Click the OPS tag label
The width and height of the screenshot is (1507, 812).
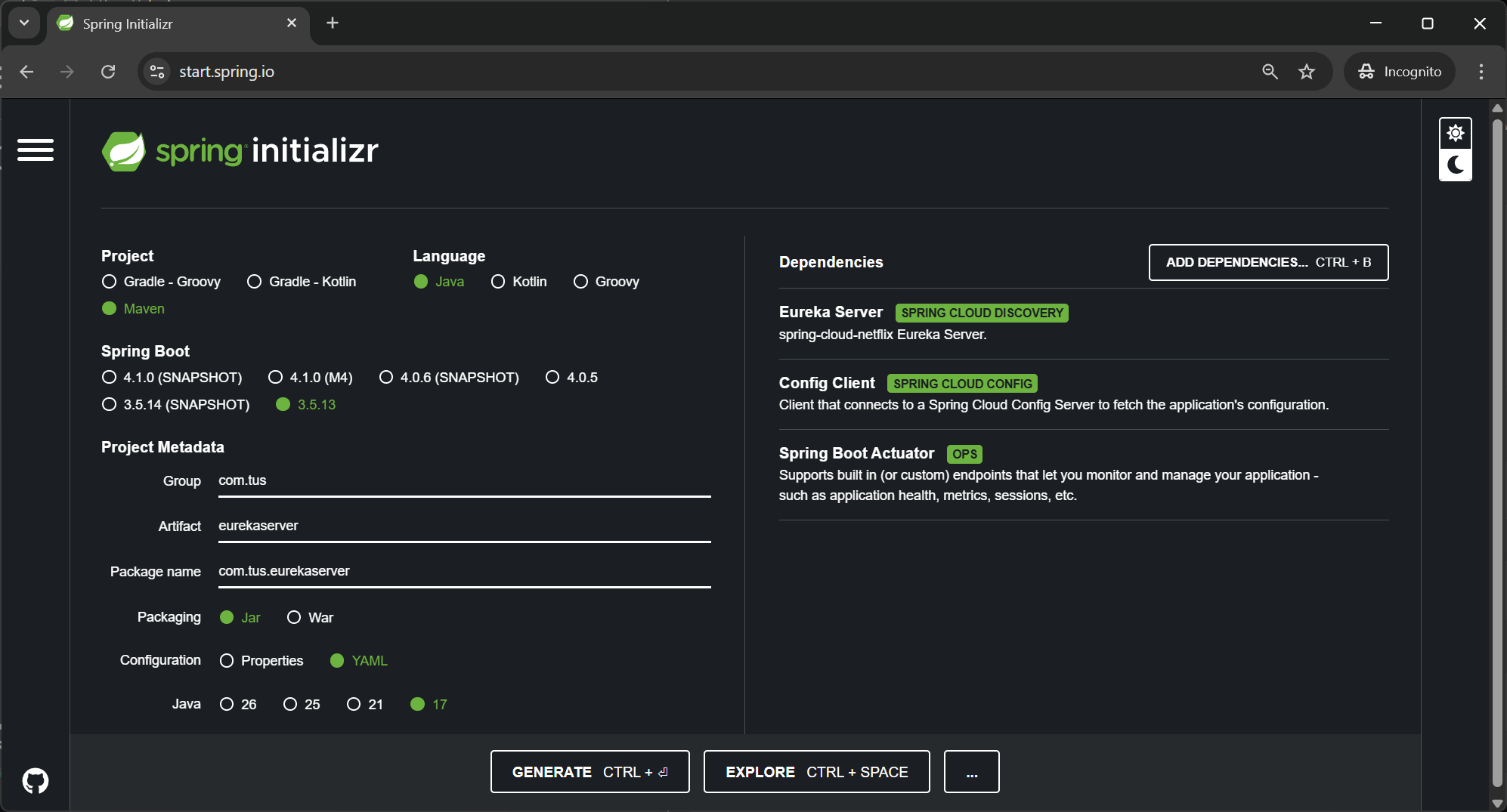click(x=964, y=454)
